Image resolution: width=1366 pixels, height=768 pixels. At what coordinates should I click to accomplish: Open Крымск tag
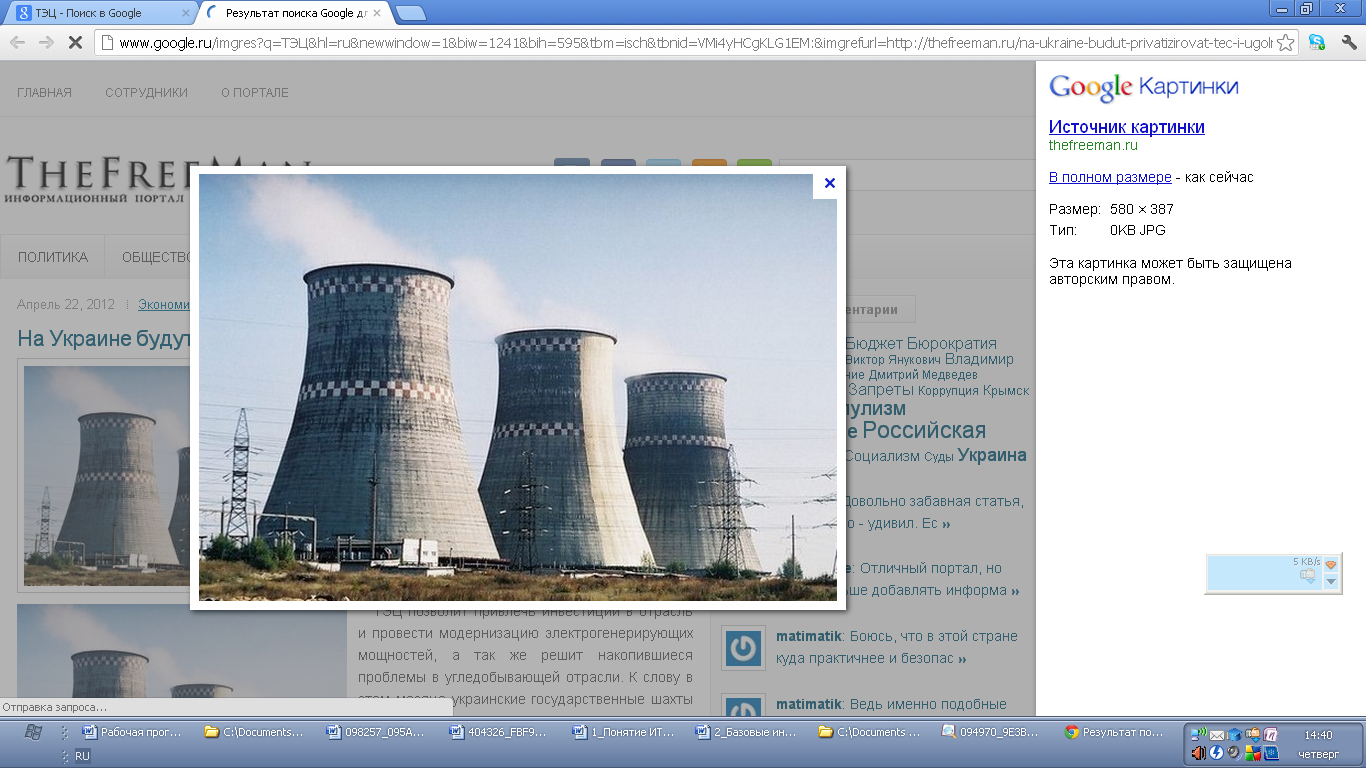1006,391
